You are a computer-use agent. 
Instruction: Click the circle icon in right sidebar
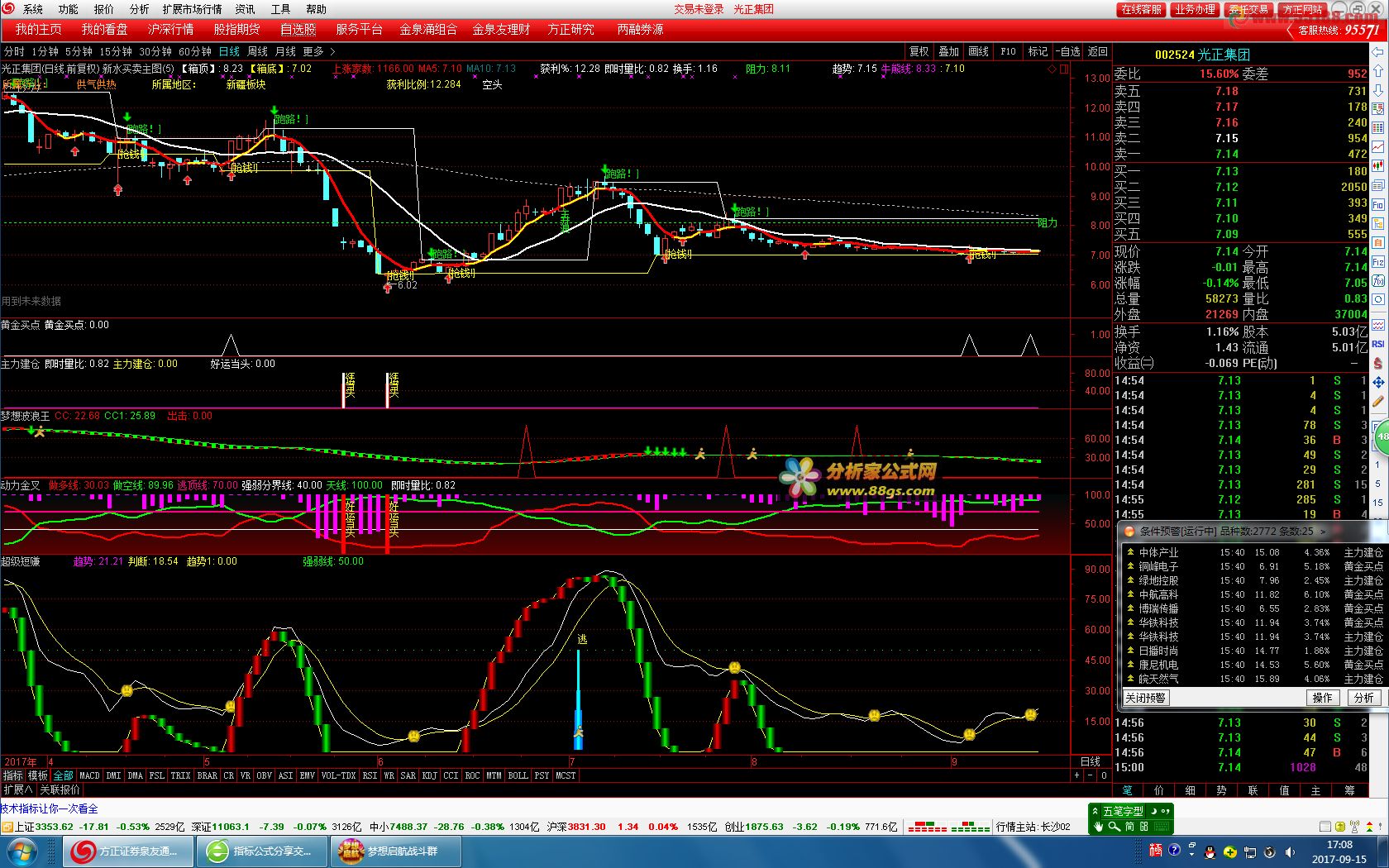[1378, 299]
